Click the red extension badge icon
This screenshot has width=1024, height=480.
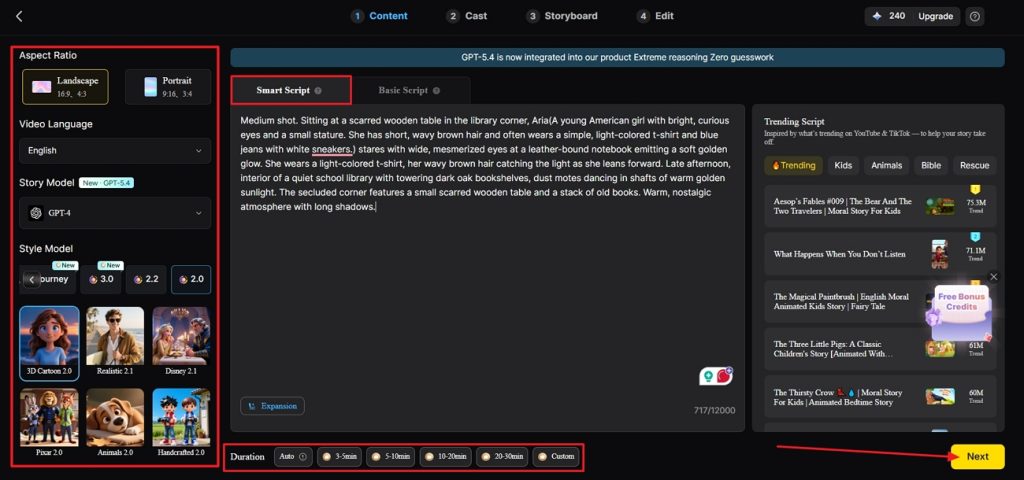[x=724, y=375]
